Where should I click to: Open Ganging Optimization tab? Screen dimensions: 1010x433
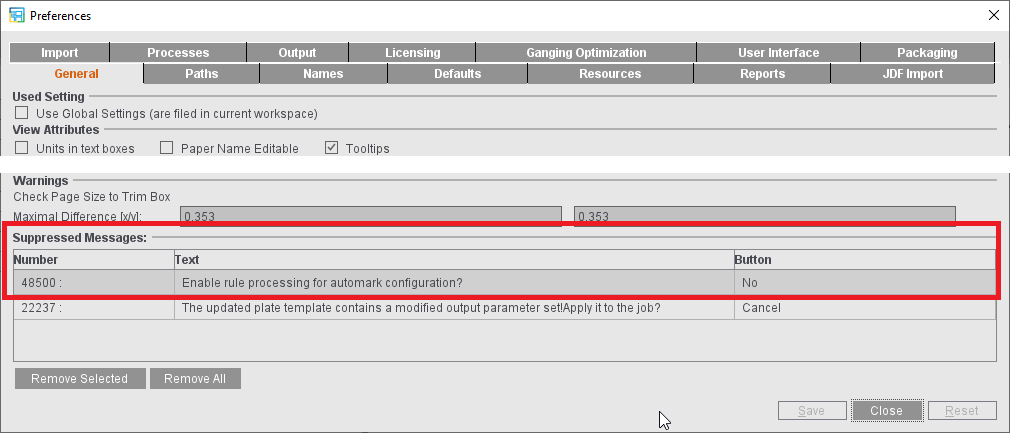(x=586, y=53)
